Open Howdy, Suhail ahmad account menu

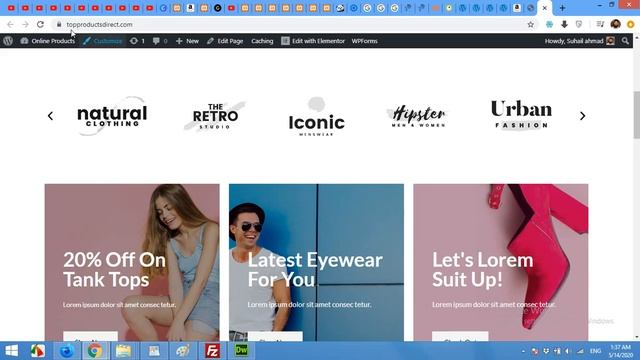[580, 41]
